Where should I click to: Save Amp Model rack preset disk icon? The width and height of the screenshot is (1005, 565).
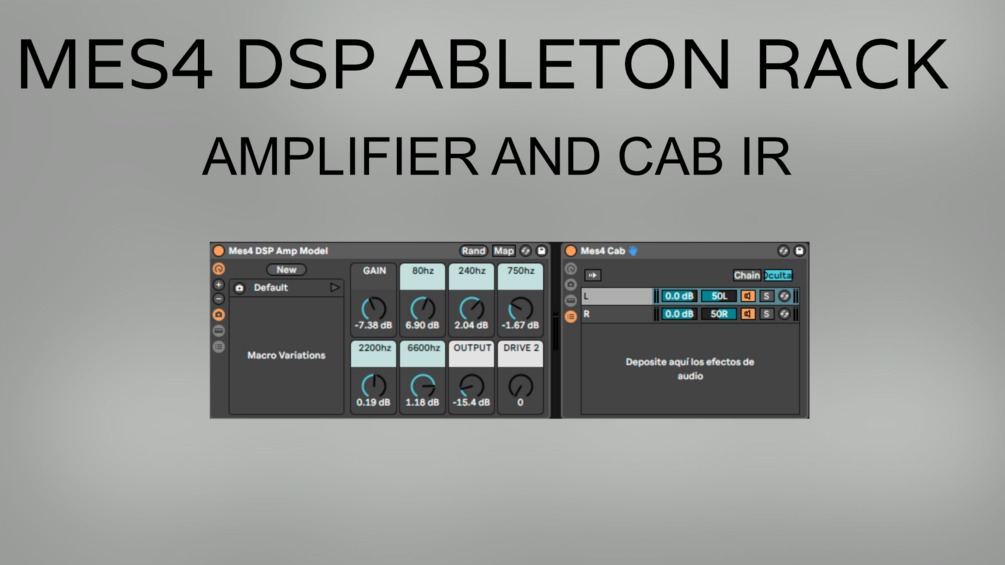click(542, 250)
